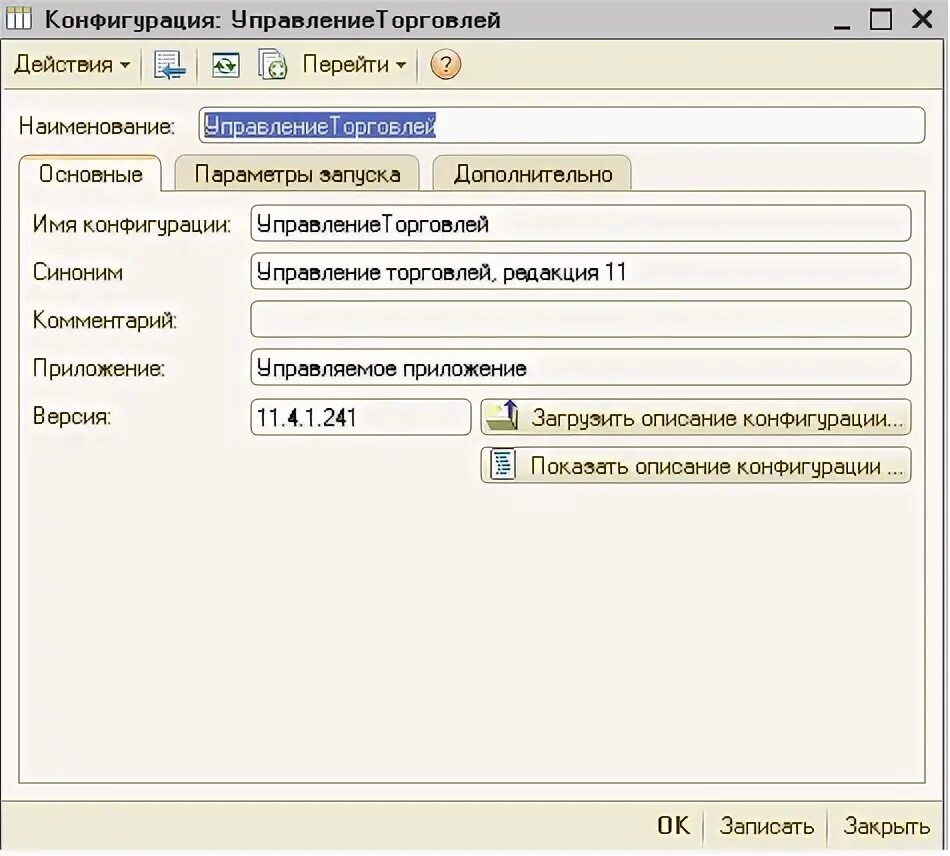Click the empty Комментарий field
This screenshot has height=856, width=950.
click(x=580, y=319)
